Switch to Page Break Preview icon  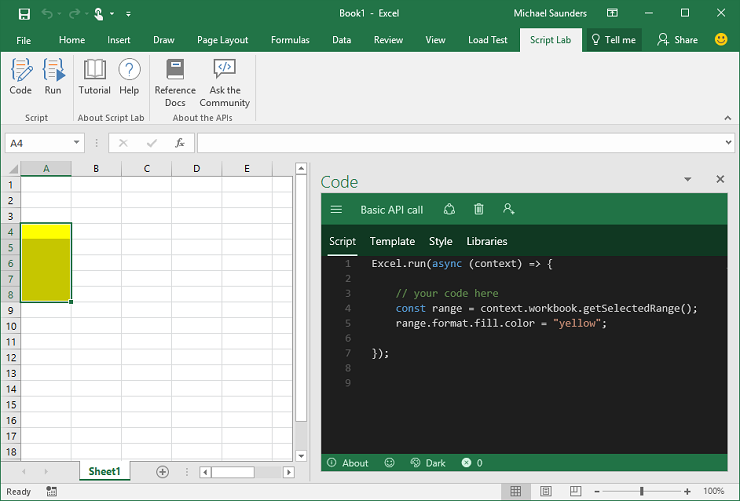pos(575,491)
